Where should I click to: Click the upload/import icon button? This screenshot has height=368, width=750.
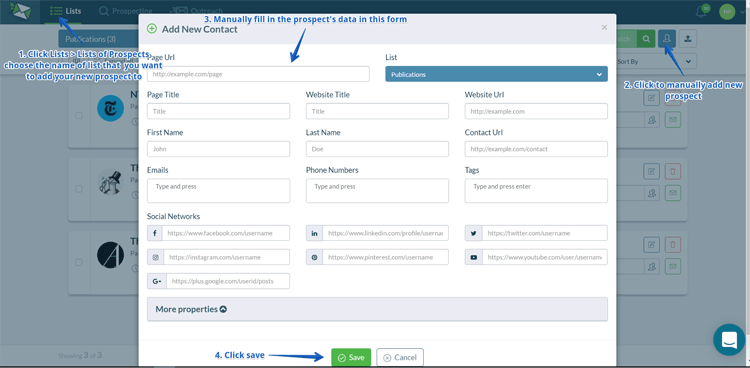tap(687, 39)
